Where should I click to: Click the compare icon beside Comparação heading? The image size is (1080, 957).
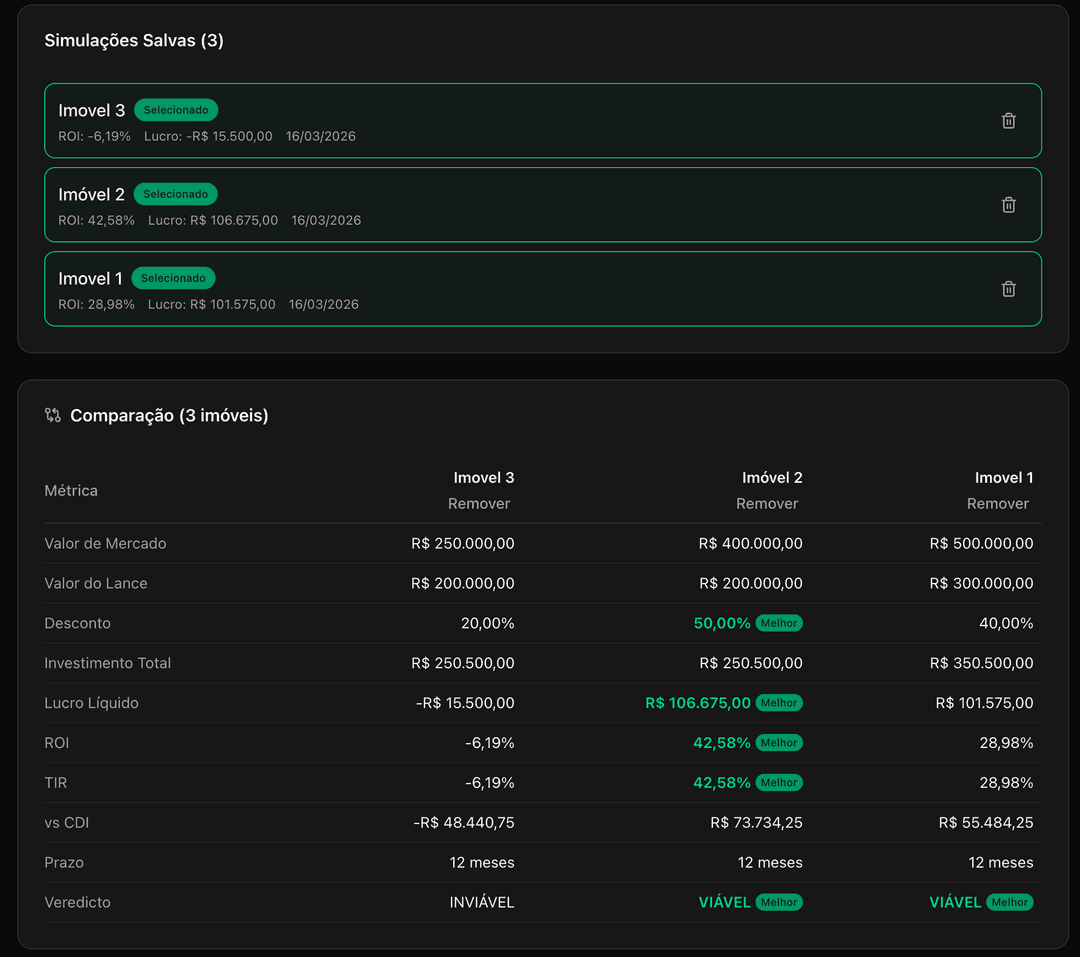tap(53, 415)
